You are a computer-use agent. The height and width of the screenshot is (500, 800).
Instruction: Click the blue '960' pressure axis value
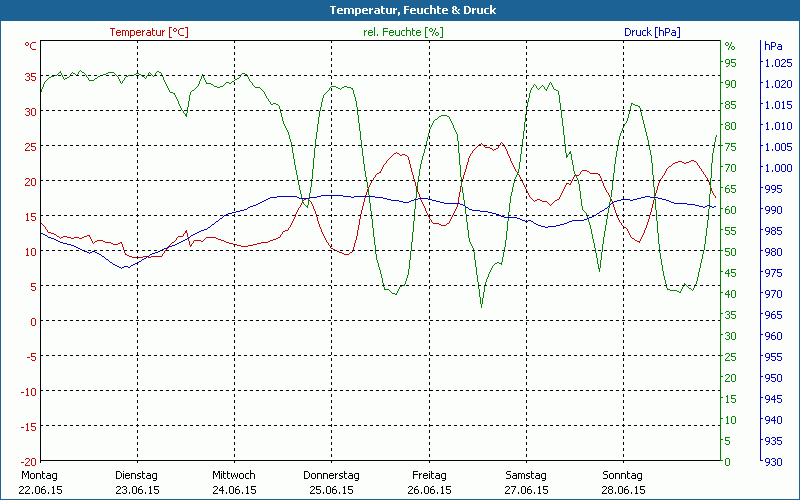pyautogui.click(x=773, y=336)
